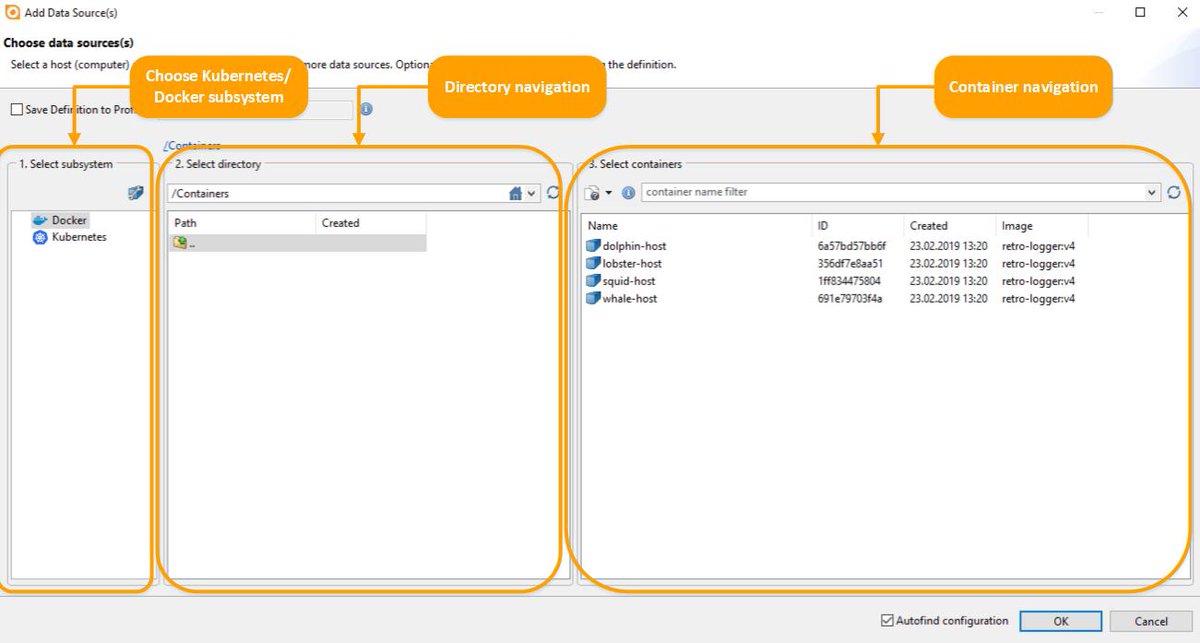Click the info icon near Save Definition option
Image resolution: width=1200 pixels, height=643 pixels.
click(366, 109)
